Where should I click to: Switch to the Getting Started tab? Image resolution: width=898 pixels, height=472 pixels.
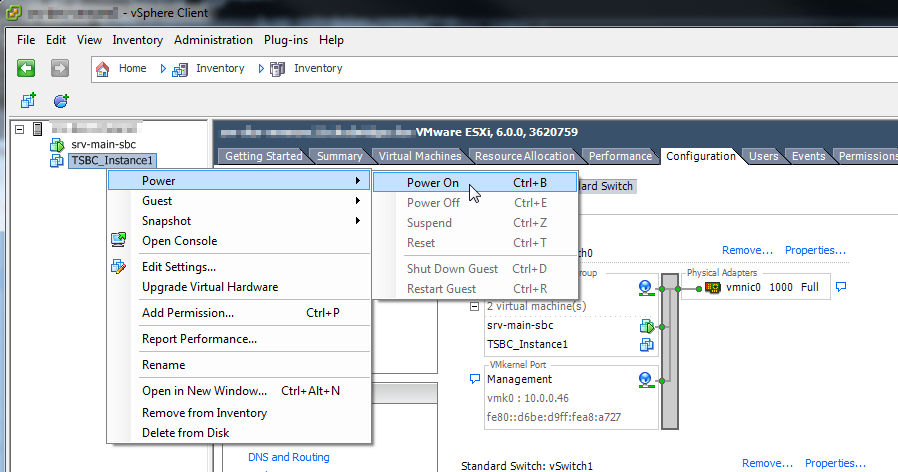263,156
